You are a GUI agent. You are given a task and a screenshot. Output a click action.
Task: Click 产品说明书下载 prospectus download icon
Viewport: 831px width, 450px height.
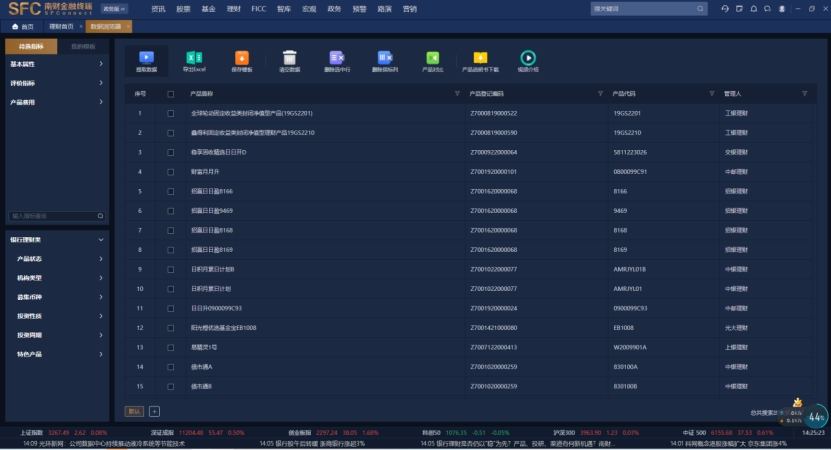pyautogui.click(x=480, y=58)
